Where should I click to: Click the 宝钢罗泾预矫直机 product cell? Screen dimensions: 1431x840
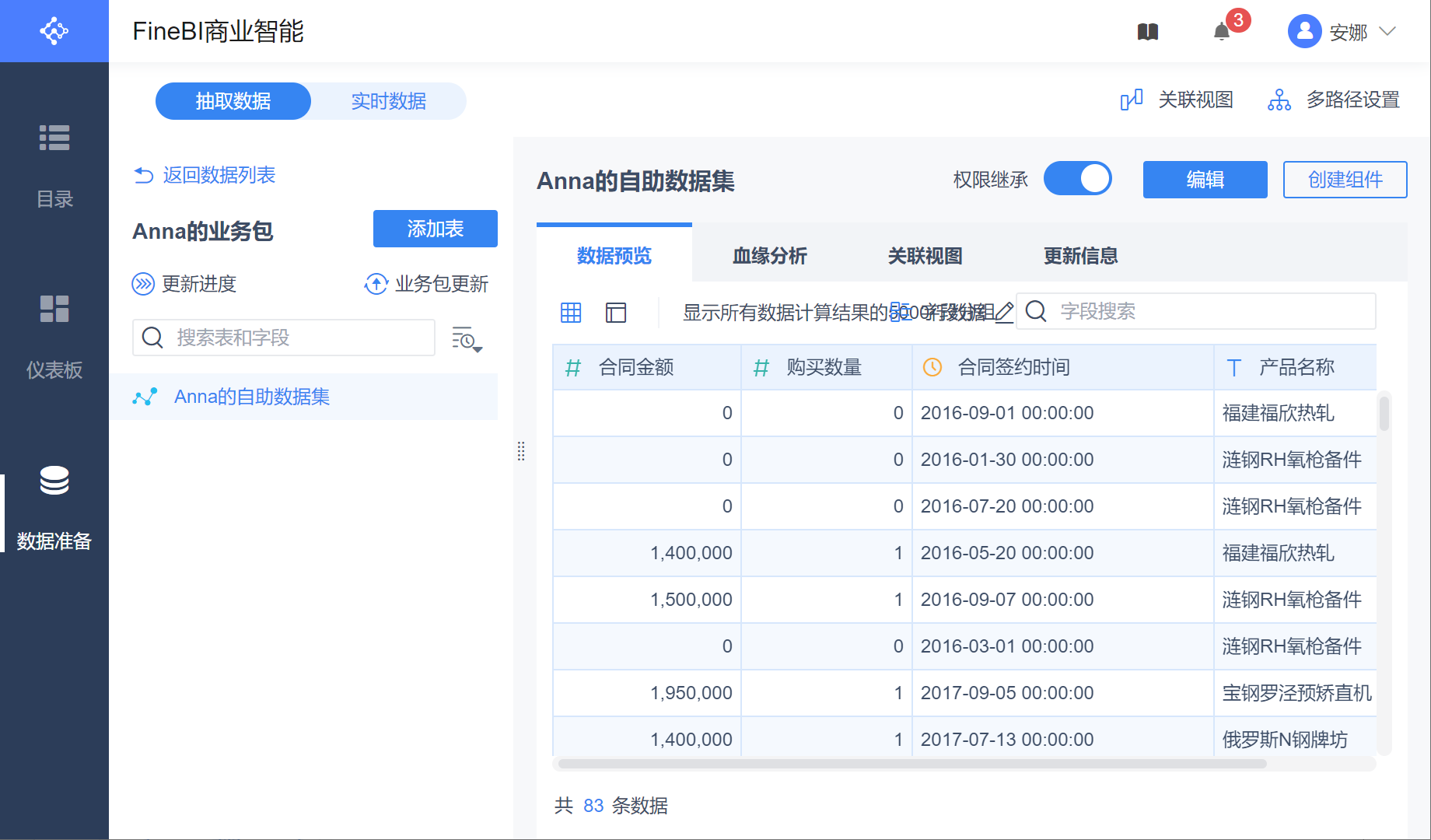pos(1296,693)
